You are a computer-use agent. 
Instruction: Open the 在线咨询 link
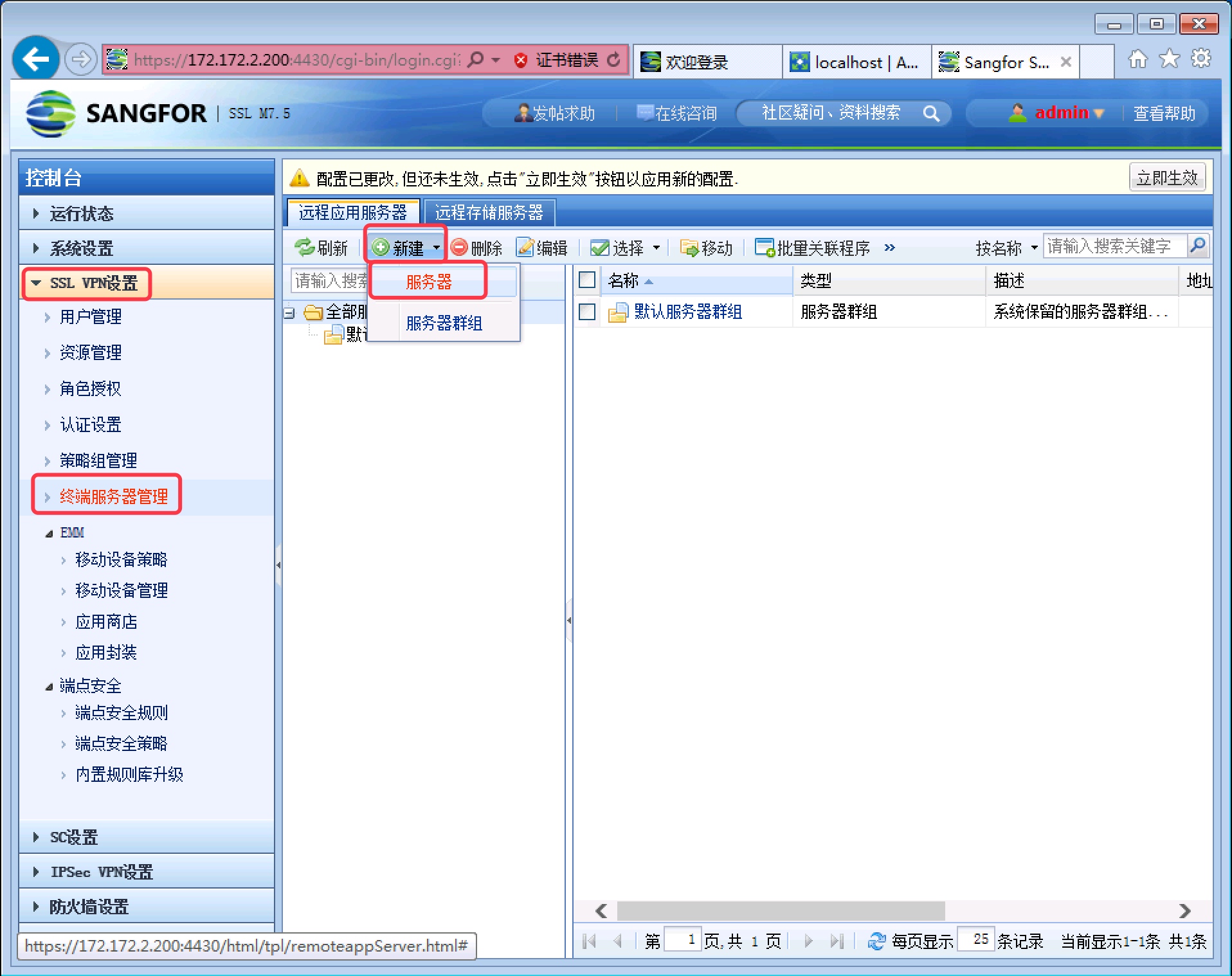pos(676,113)
